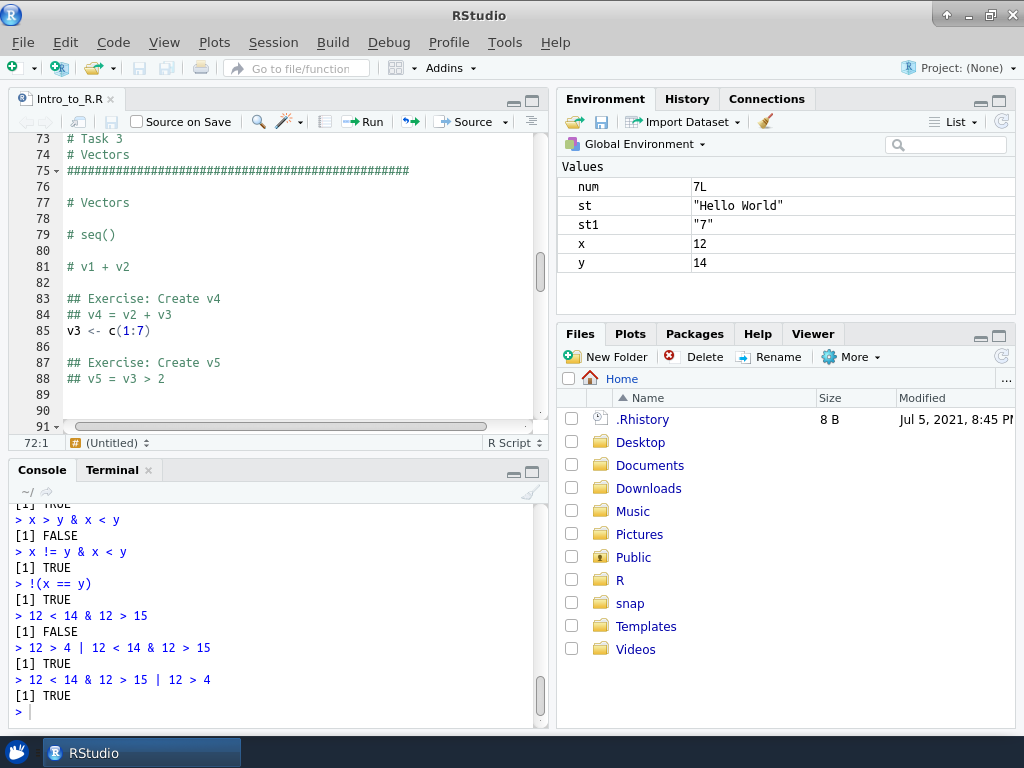Enable the Source on Save checkbox
Screen dimensions: 1024x768
pyautogui.click(x=137, y=122)
